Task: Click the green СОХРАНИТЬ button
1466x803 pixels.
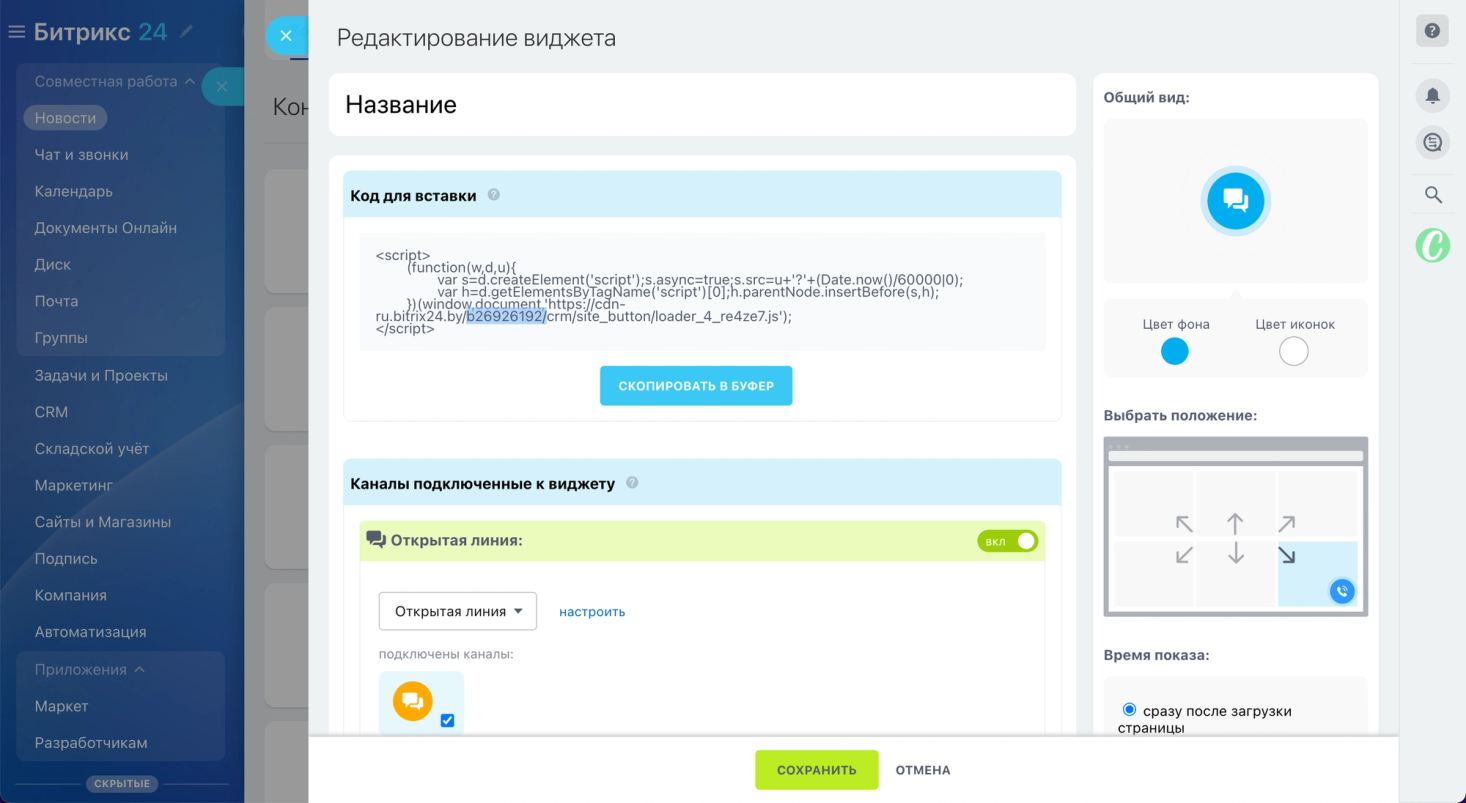Action: (816, 770)
